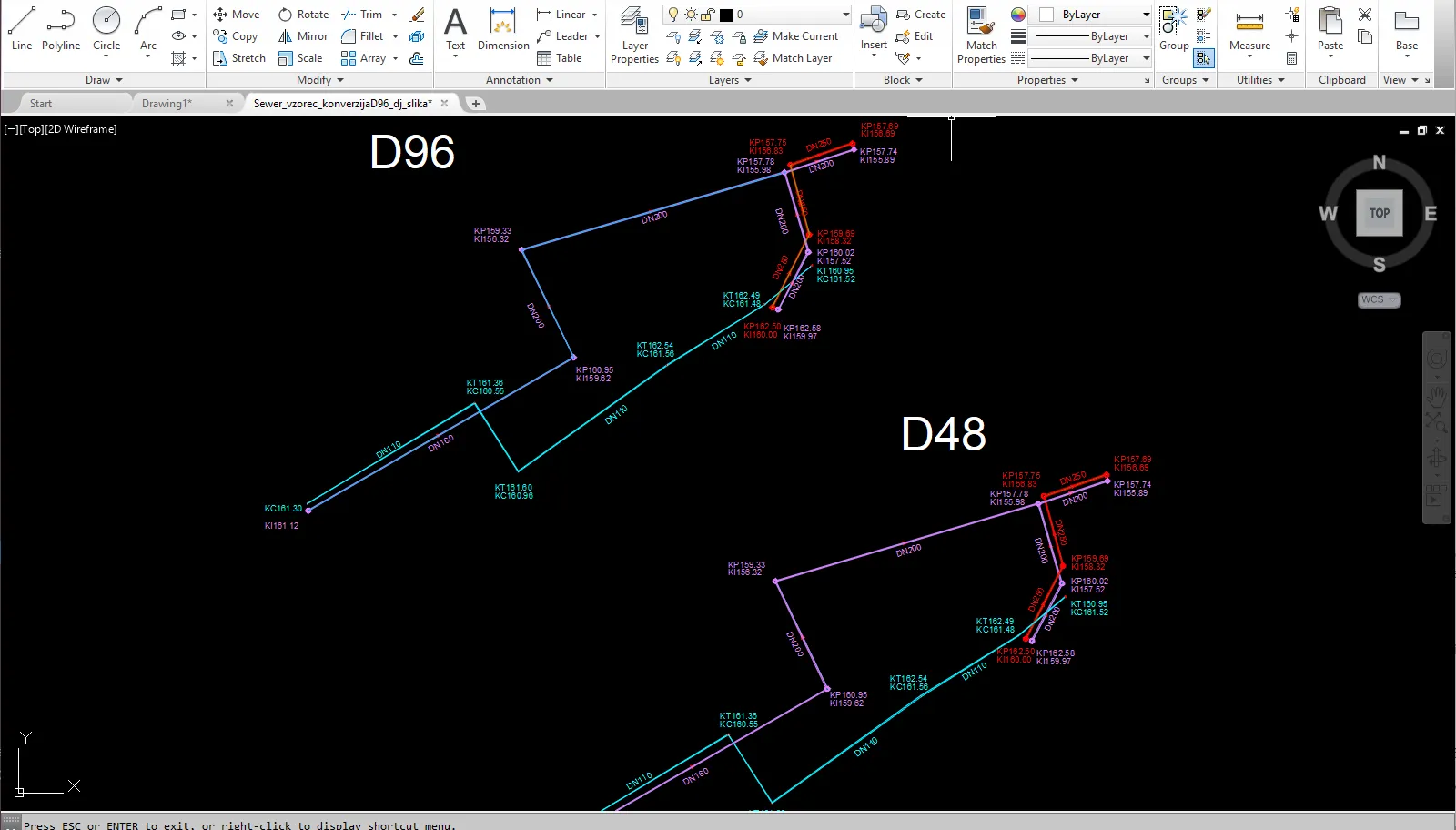This screenshot has height=830, width=1456.
Task: Switch to the Drawing1 tab
Action: (167, 104)
